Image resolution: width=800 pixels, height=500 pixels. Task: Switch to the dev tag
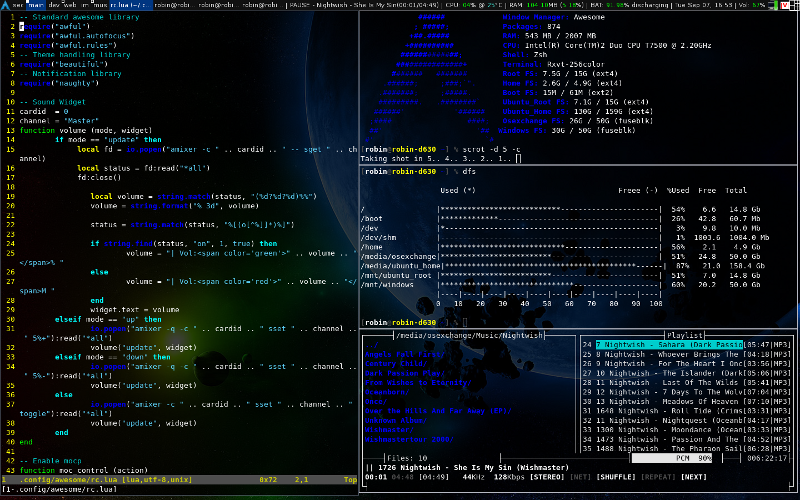click(x=55, y=5)
